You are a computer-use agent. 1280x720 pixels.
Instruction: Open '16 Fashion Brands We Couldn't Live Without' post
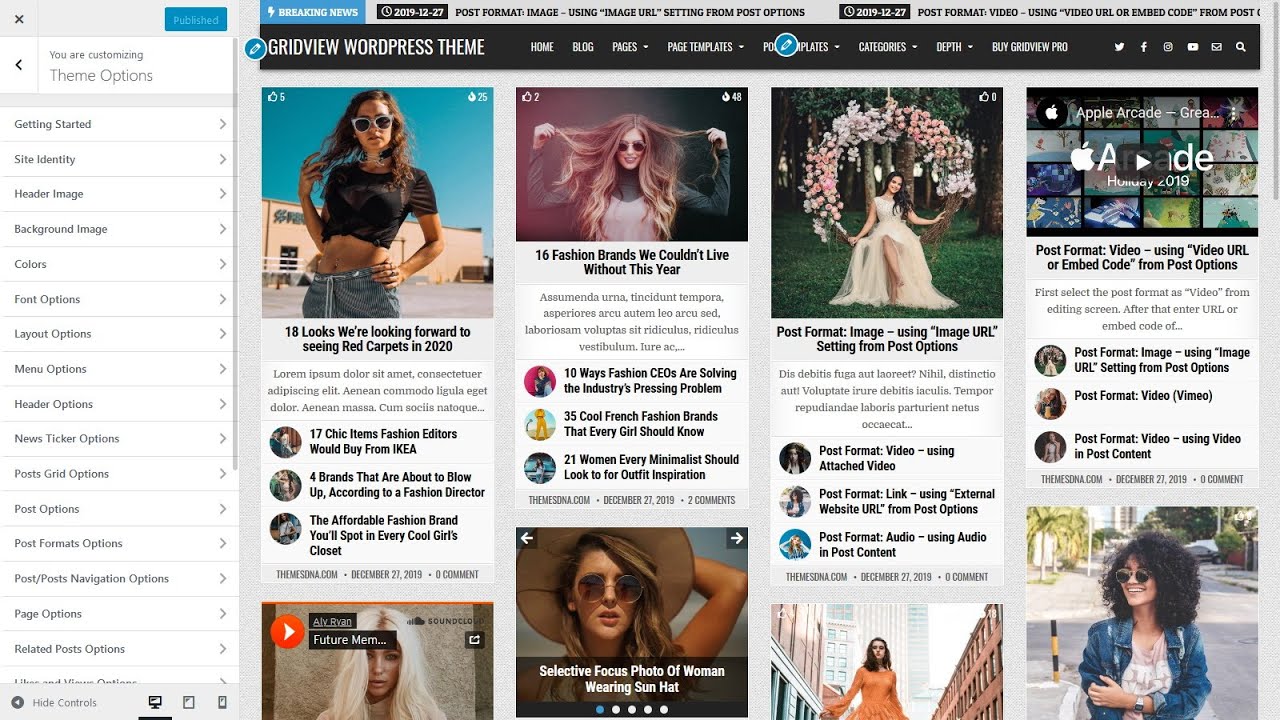point(632,262)
